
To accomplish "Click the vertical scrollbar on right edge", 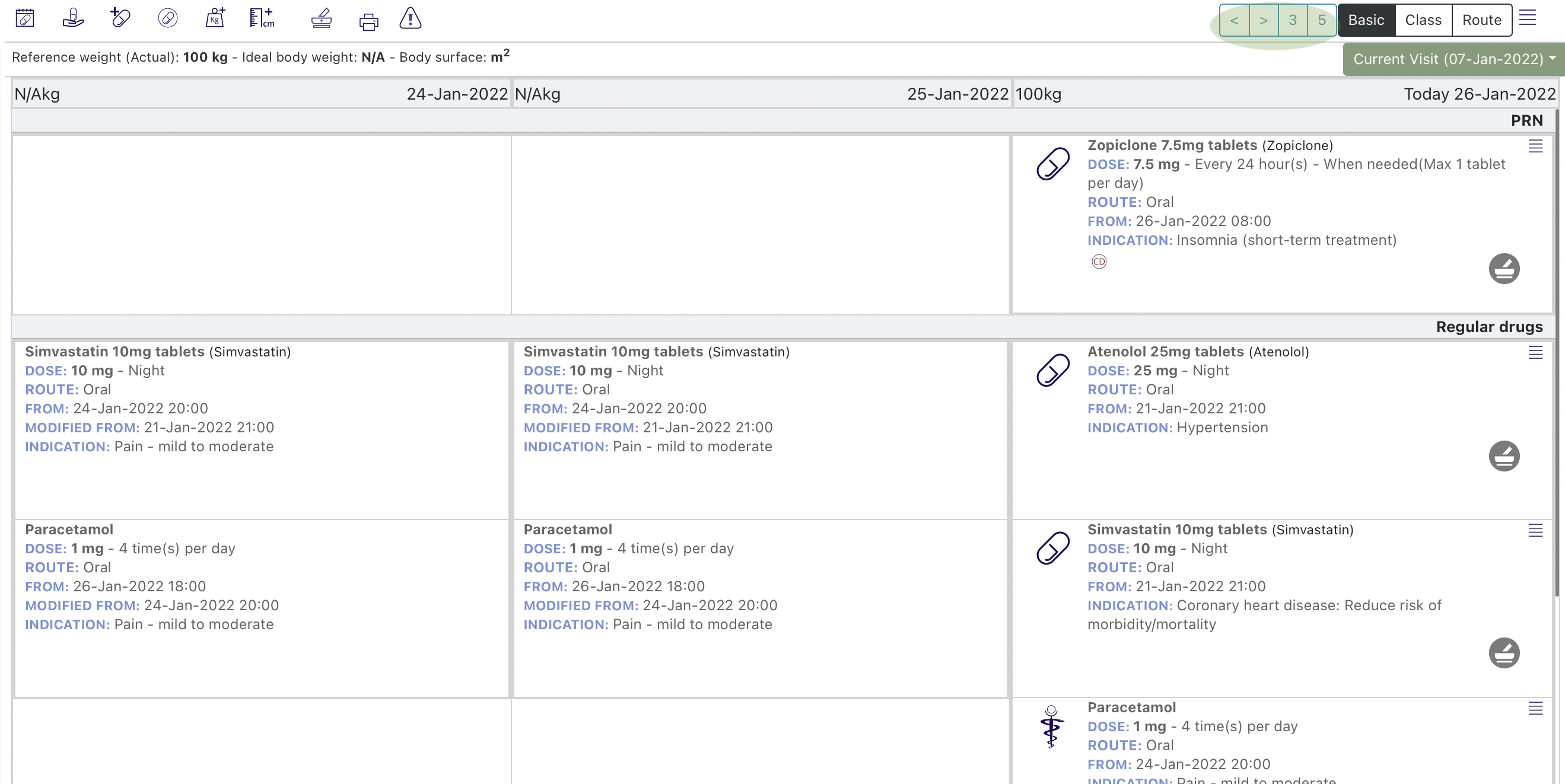I will [1558, 352].
